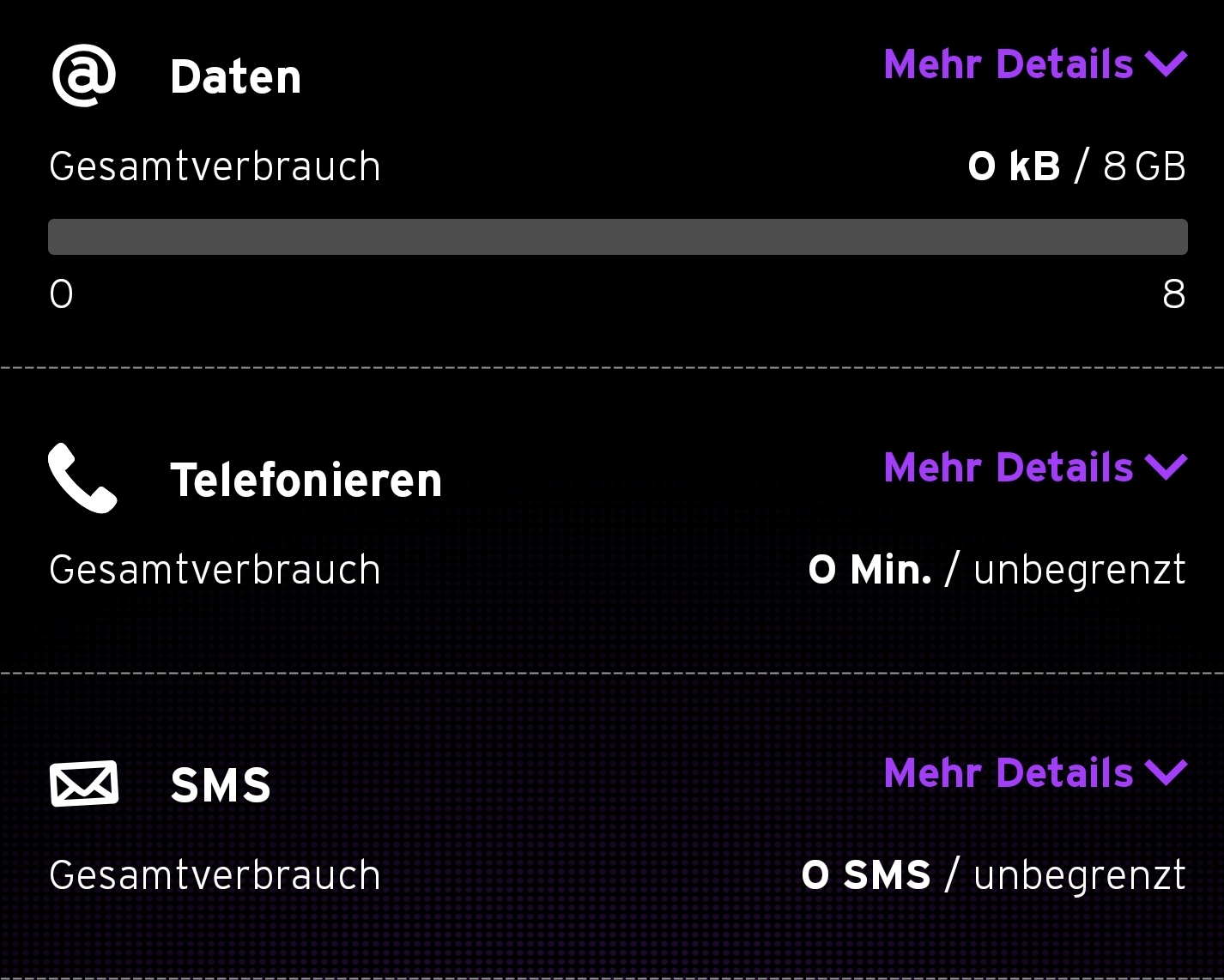Image resolution: width=1224 pixels, height=980 pixels.
Task: Click the SMS envelope icon
Action: click(84, 783)
